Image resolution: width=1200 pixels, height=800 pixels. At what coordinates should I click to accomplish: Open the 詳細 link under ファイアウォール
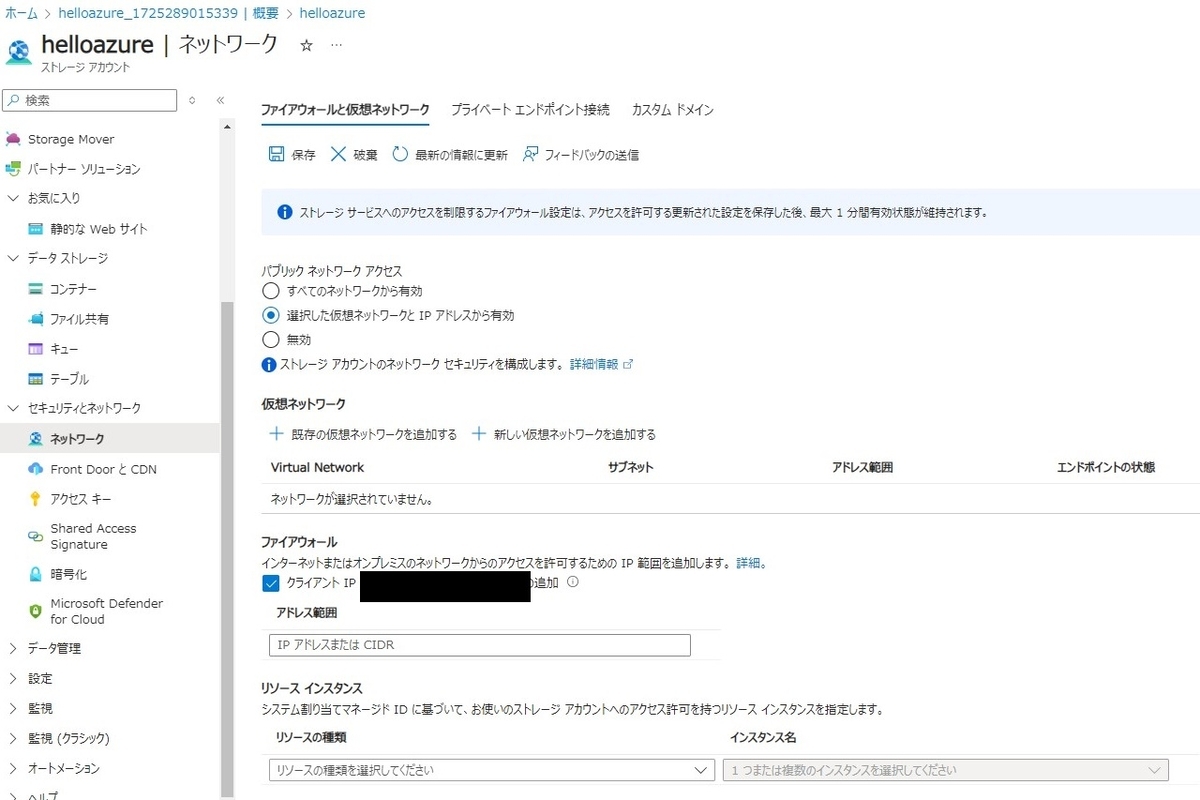coord(748,563)
